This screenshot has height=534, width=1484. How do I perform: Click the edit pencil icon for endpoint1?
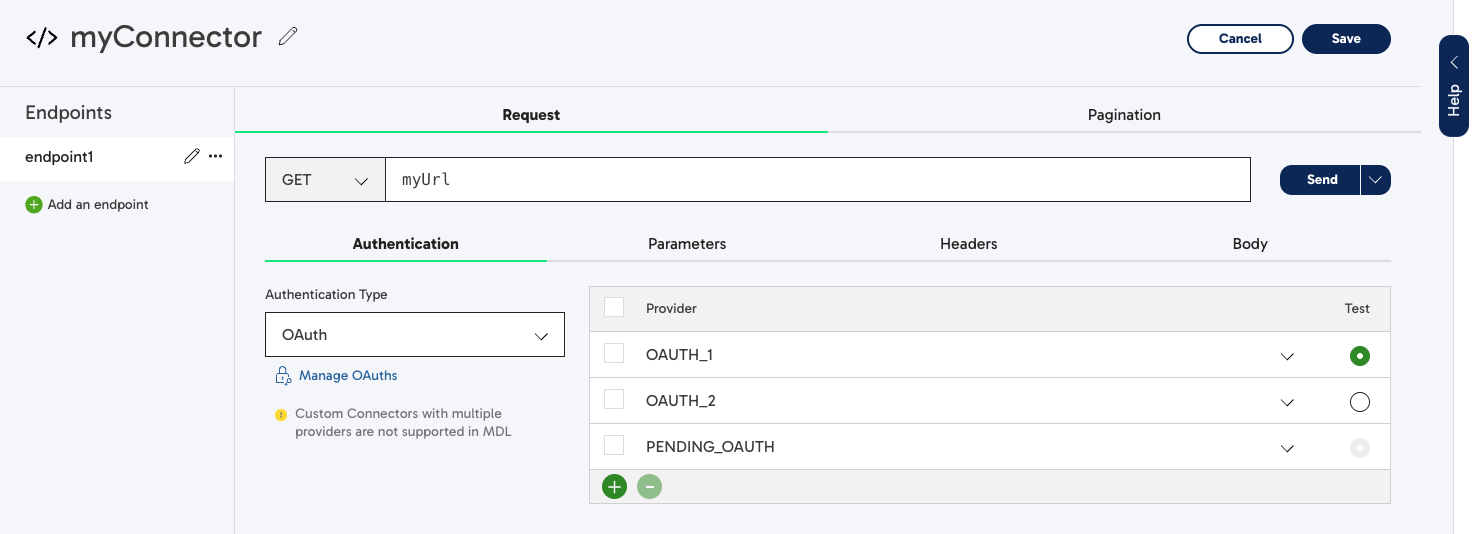tap(192, 157)
